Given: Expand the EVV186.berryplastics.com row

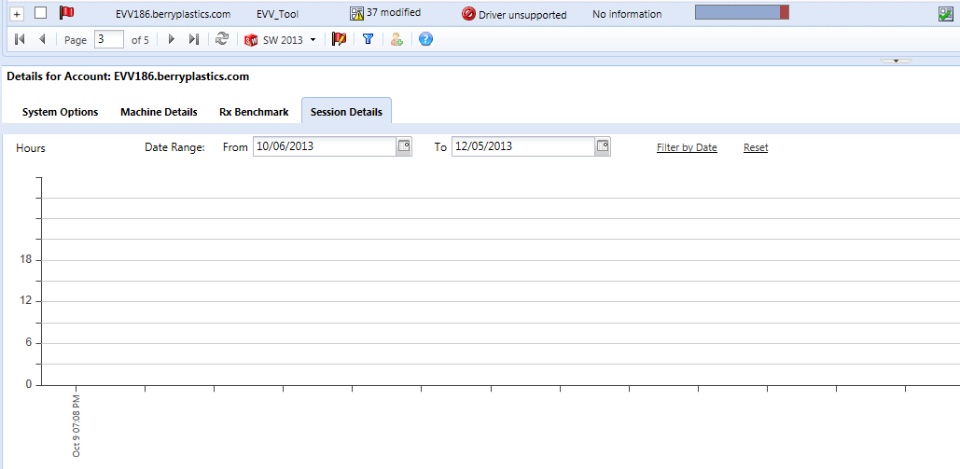Looking at the screenshot, I should tap(17, 13).
